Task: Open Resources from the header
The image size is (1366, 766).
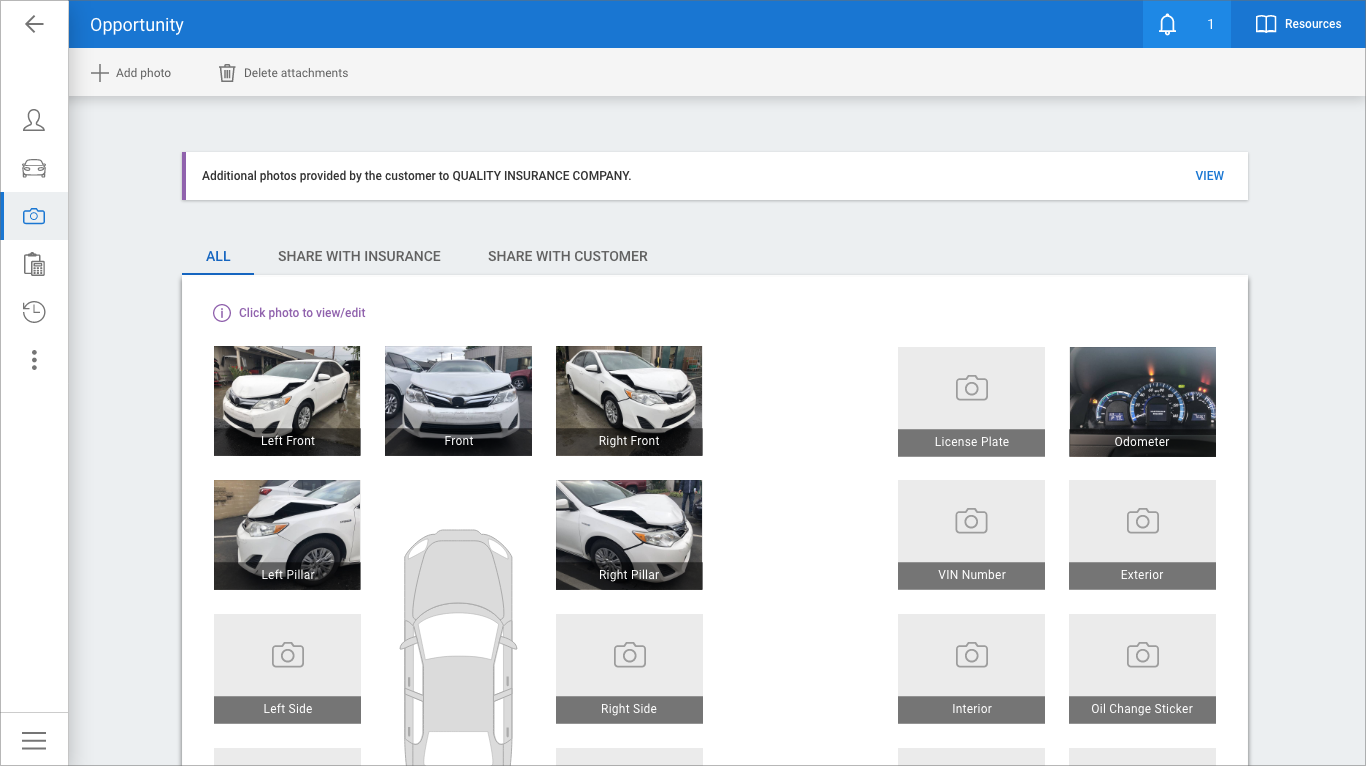Action: (x=1298, y=24)
